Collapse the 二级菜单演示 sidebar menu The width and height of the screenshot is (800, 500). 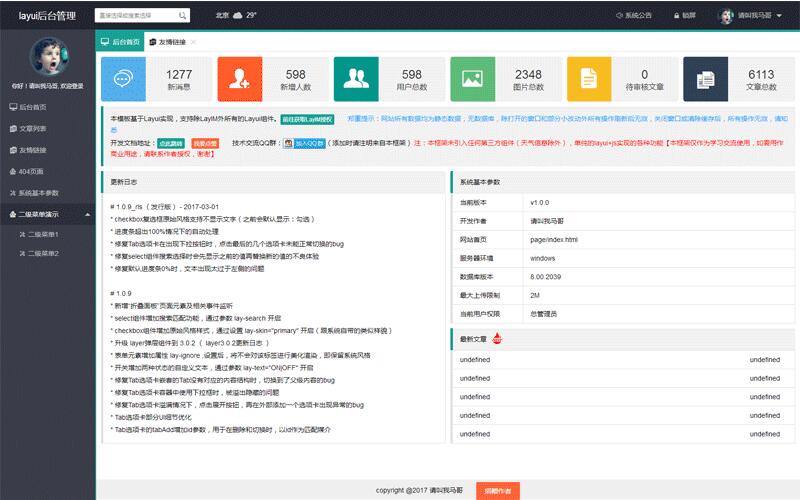point(47,214)
